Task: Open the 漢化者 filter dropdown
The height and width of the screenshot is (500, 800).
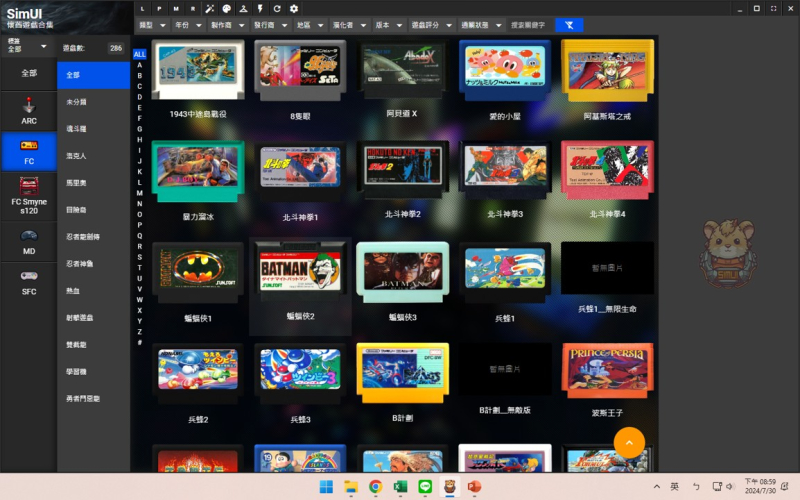Action: pos(349,25)
